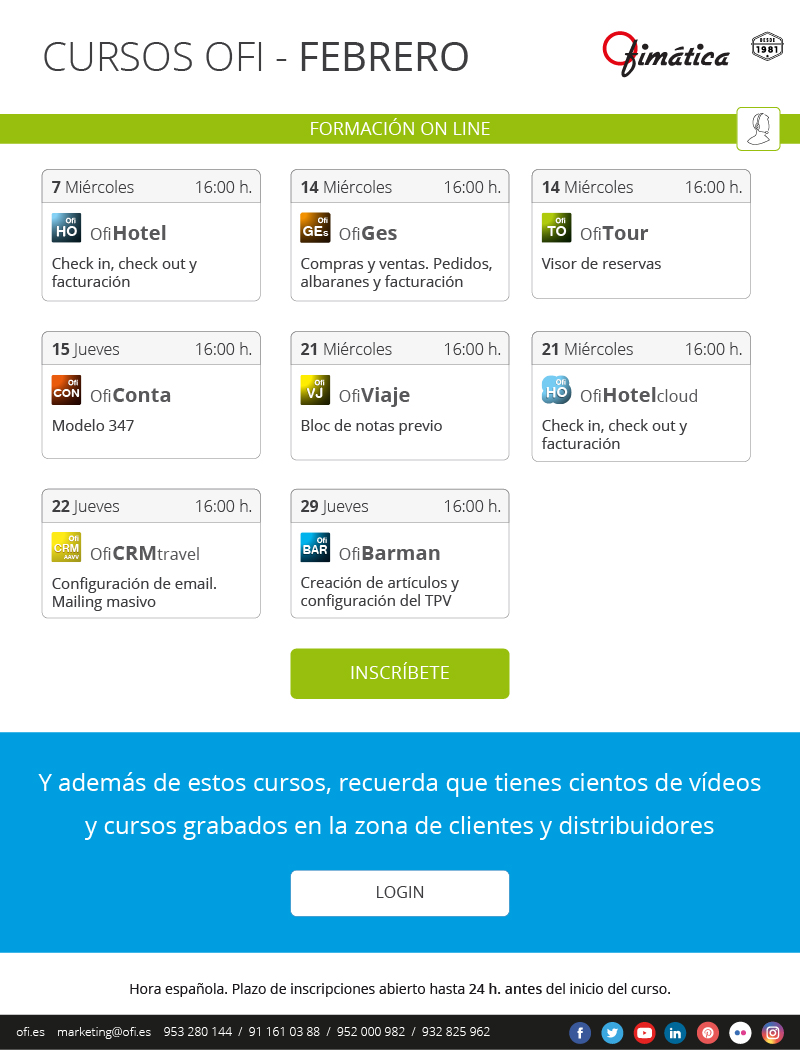Viewport: 800px width, 1050px height.
Task: Click the Ofimática logo in the header
Action: (666, 54)
